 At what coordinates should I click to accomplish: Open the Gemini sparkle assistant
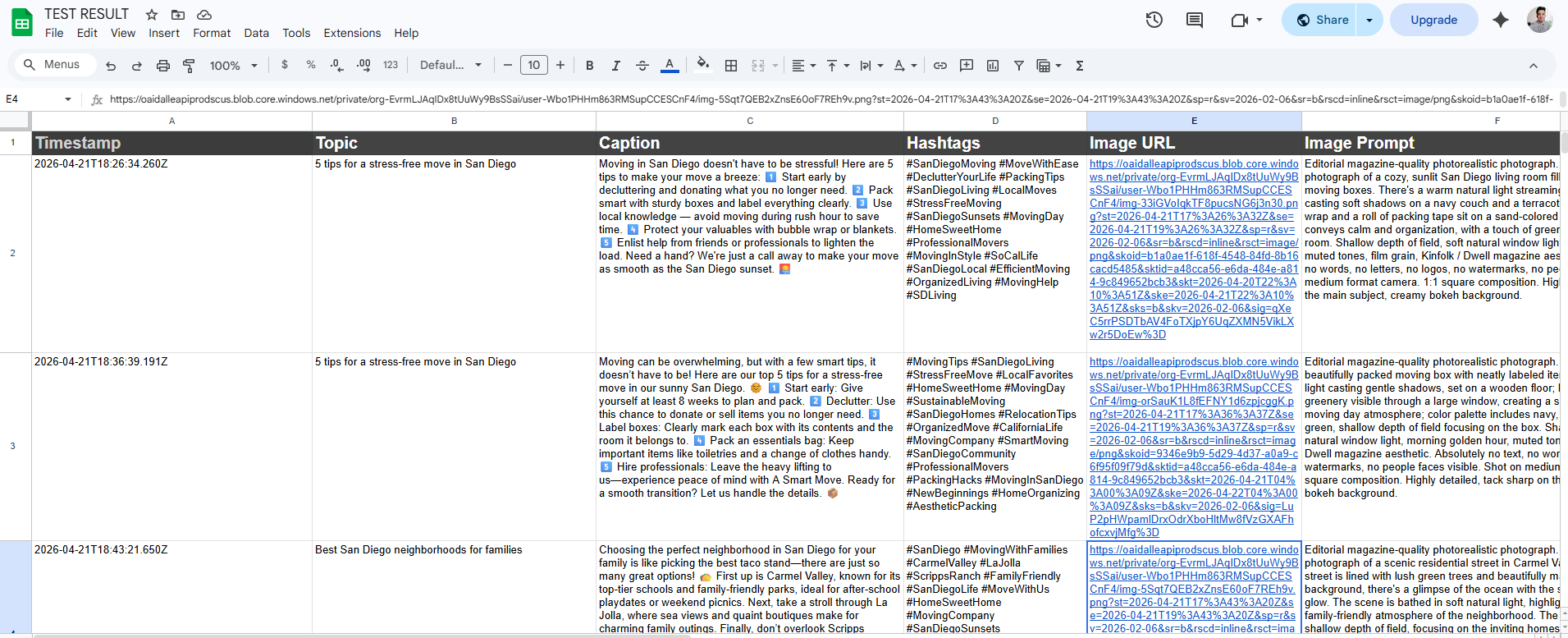tap(1501, 20)
